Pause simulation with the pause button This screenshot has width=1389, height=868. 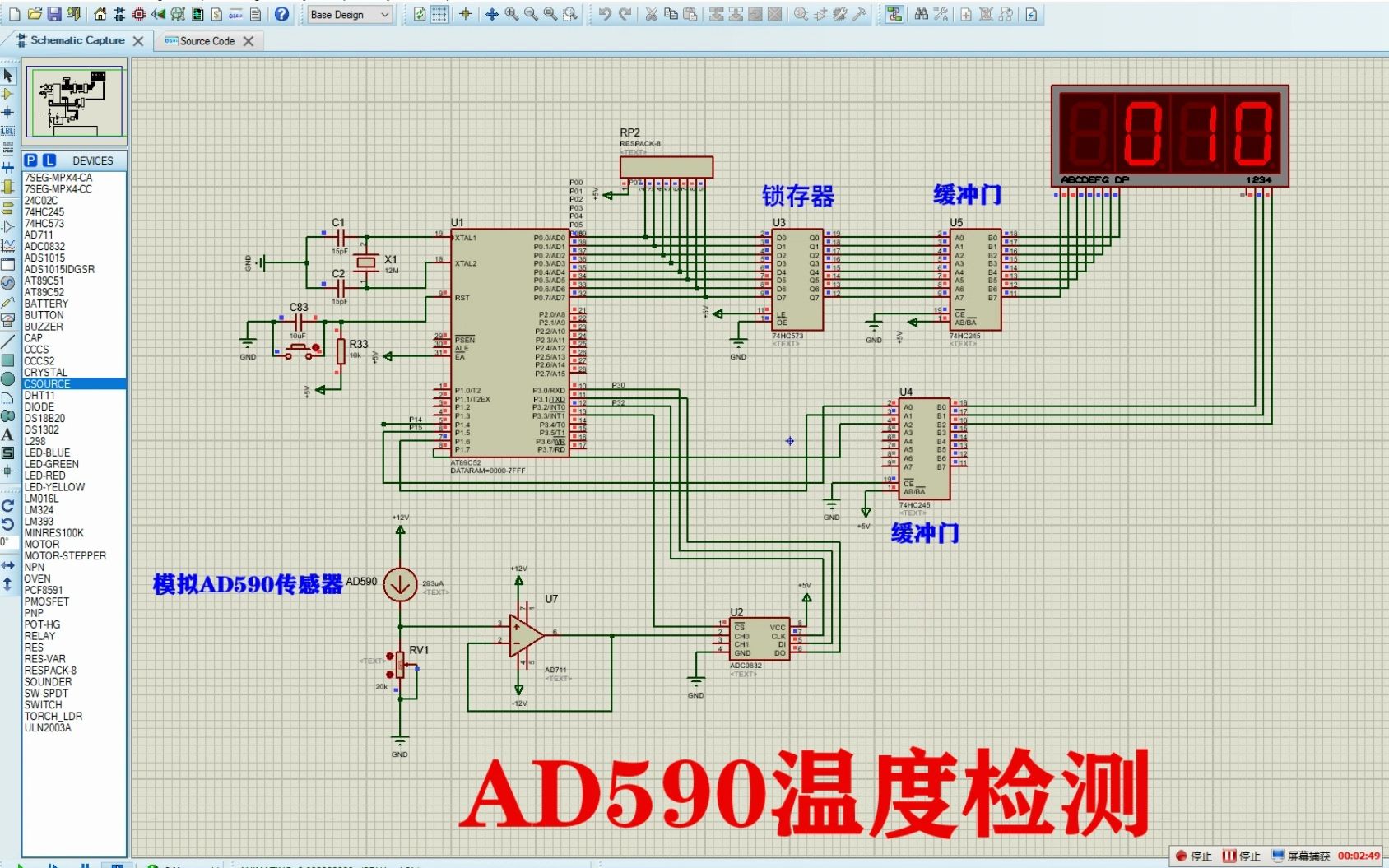tap(85, 866)
